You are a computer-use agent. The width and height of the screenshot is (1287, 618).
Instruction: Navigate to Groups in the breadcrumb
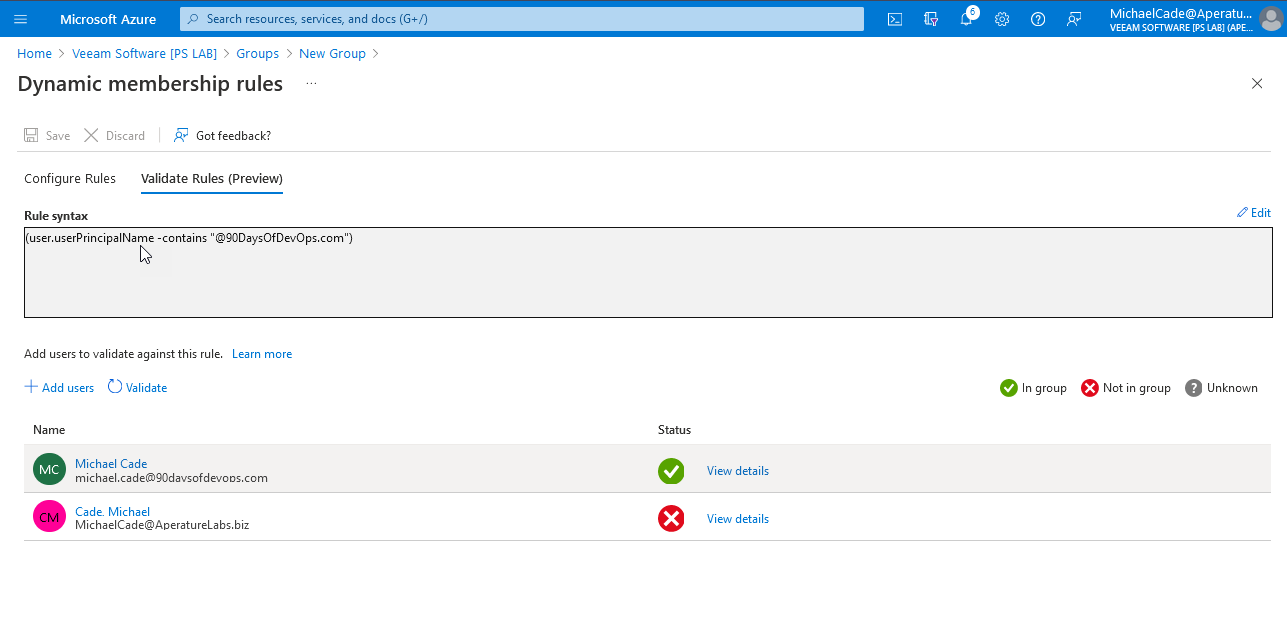(257, 53)
